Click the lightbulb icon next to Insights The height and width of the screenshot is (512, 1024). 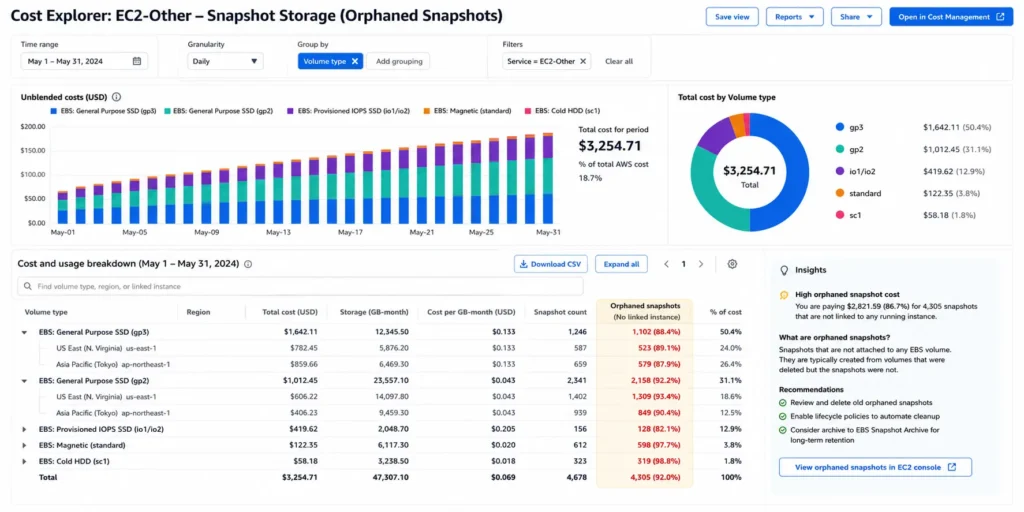point(784,270)
